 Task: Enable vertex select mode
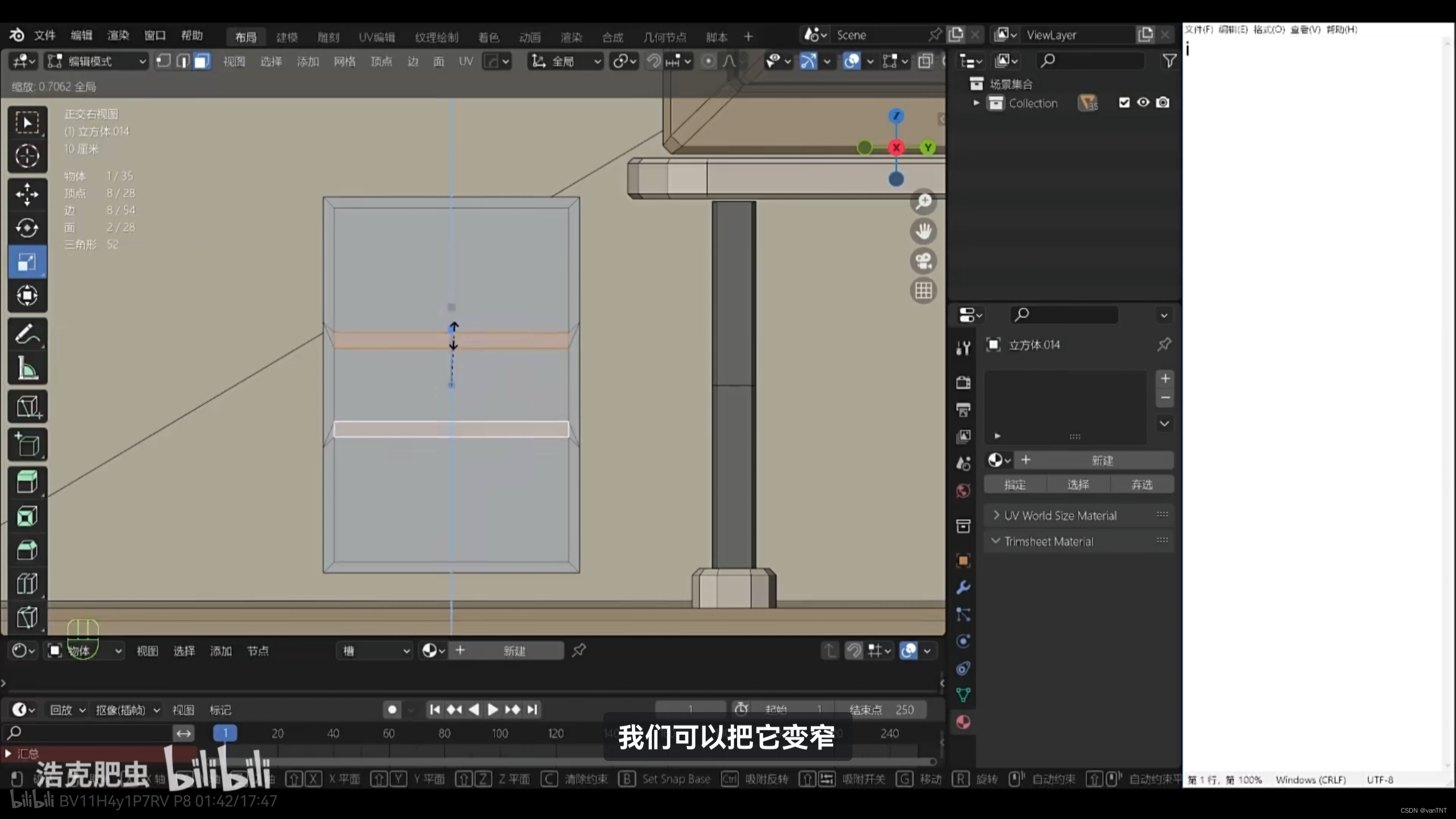pyautogui.click(x=164, y=61)
